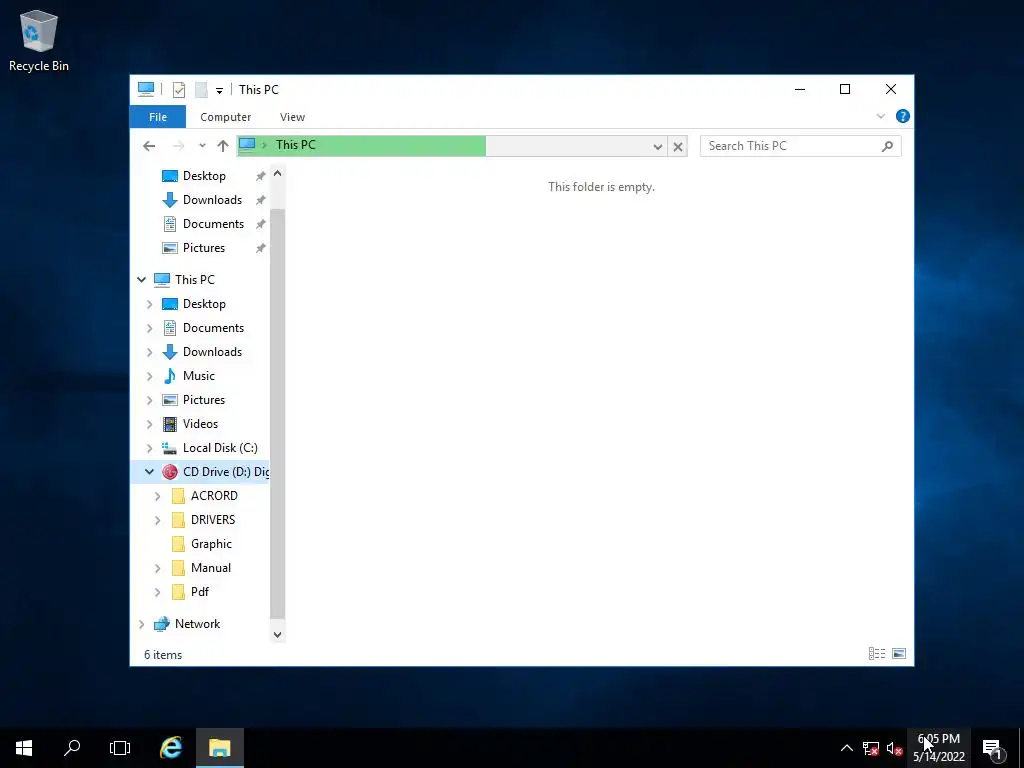Click the This PC icon in title bar
The image size is (1024, 768).
click(146, 89)
